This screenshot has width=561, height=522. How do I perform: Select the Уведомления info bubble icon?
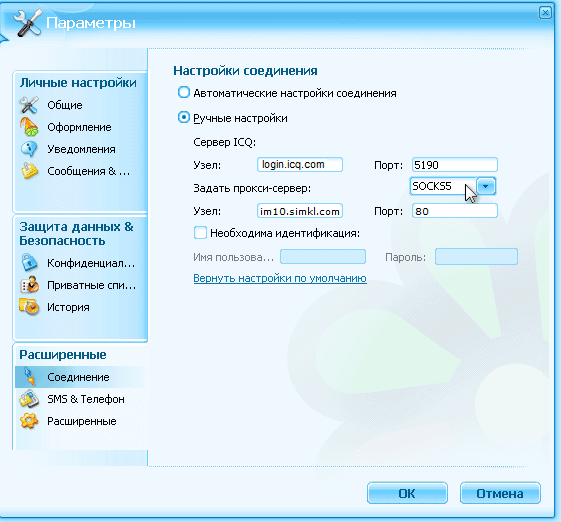(29, 149)
